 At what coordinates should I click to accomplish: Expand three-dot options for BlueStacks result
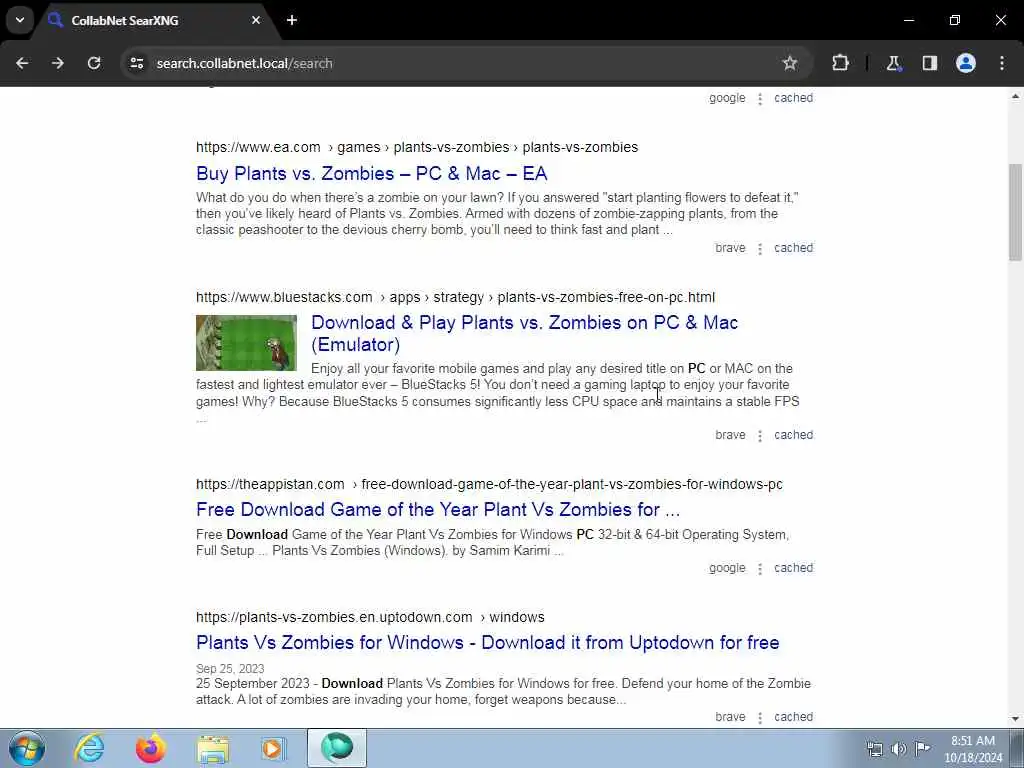(x=760, y=436)
